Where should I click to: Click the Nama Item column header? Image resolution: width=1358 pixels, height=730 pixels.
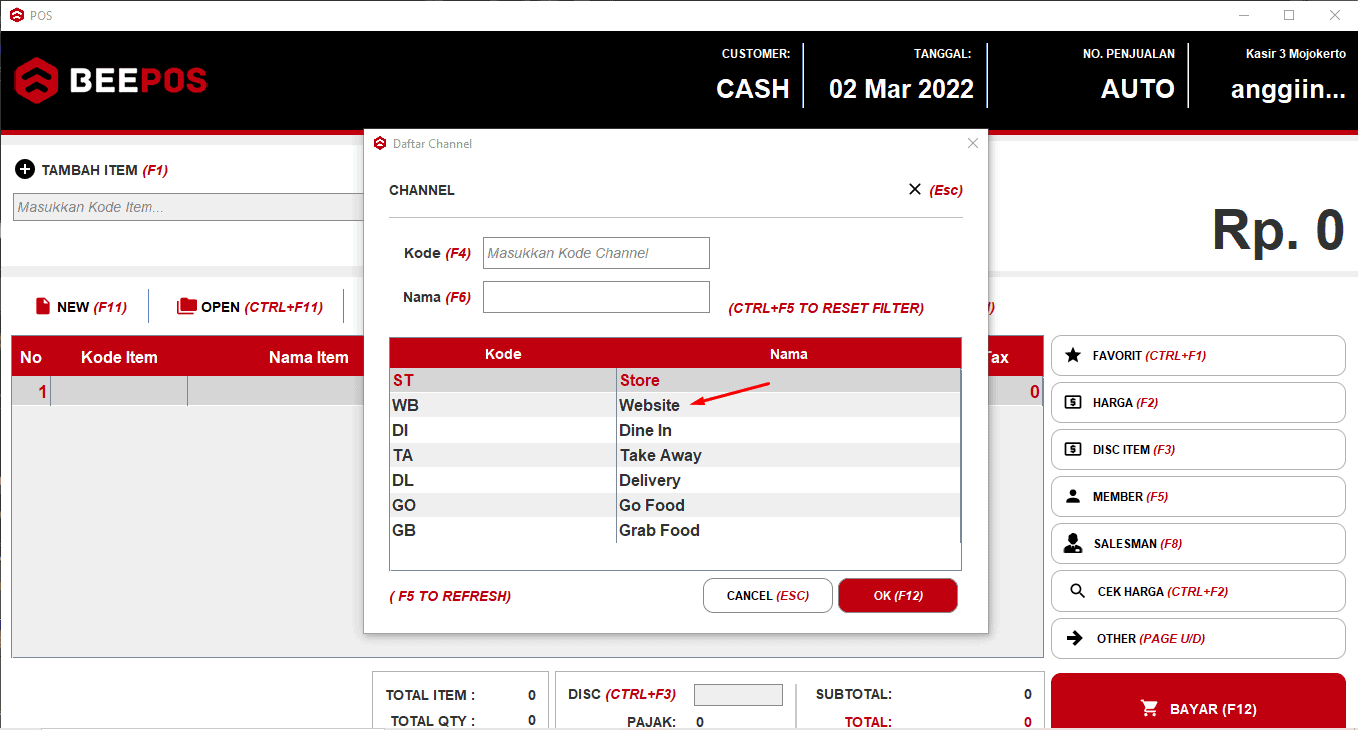pyautogui.click(x=308, y=357)
